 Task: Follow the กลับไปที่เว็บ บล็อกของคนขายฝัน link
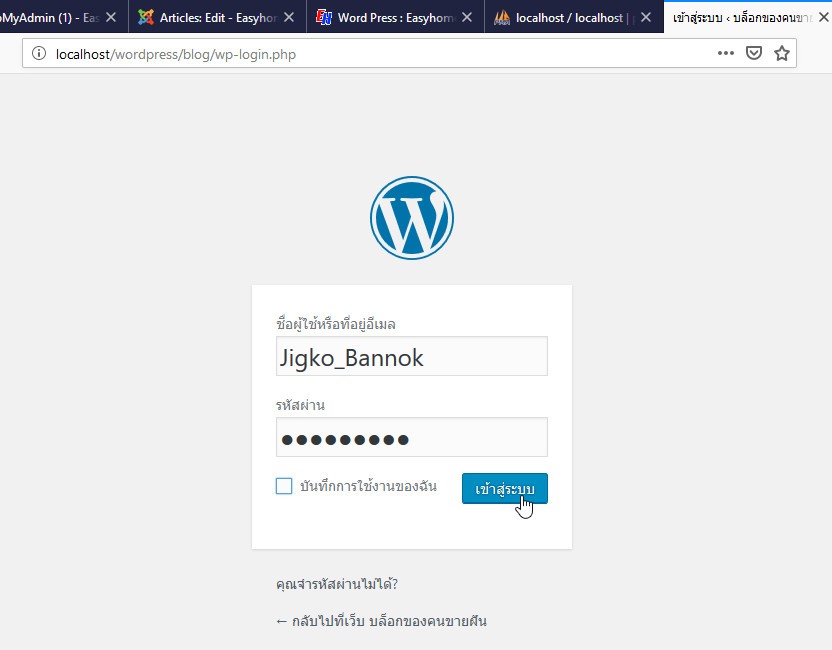[383, 620]
